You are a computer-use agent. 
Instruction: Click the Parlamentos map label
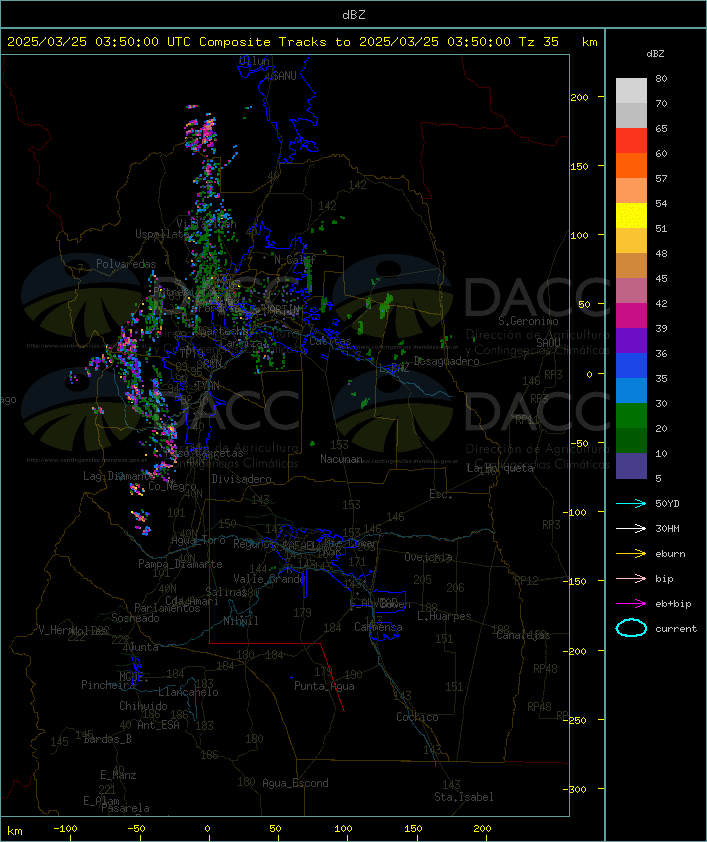[167, 608]
